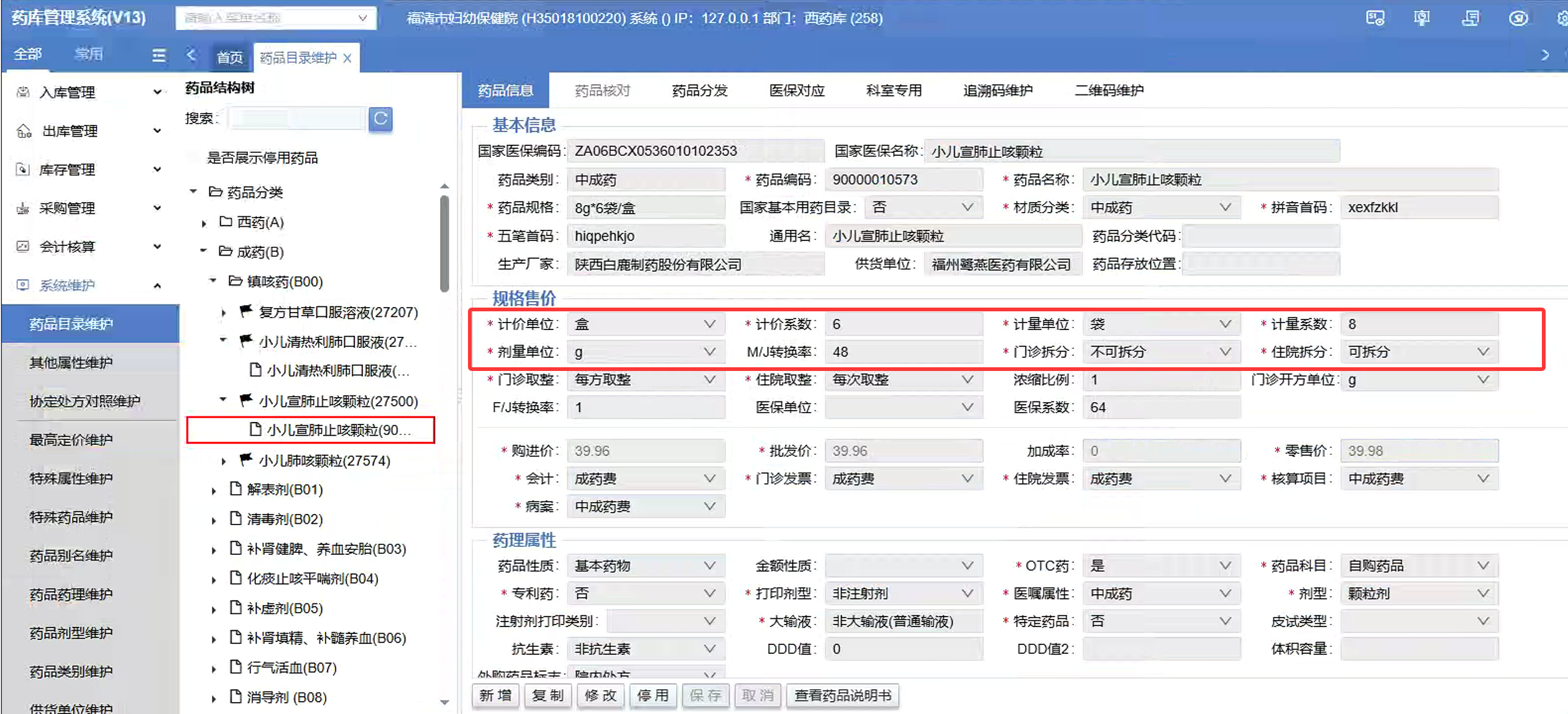The width and height of the screenshot is (1568, 714).
Task: Click the 药品结构树 search input field
Action: coord(296,118)
